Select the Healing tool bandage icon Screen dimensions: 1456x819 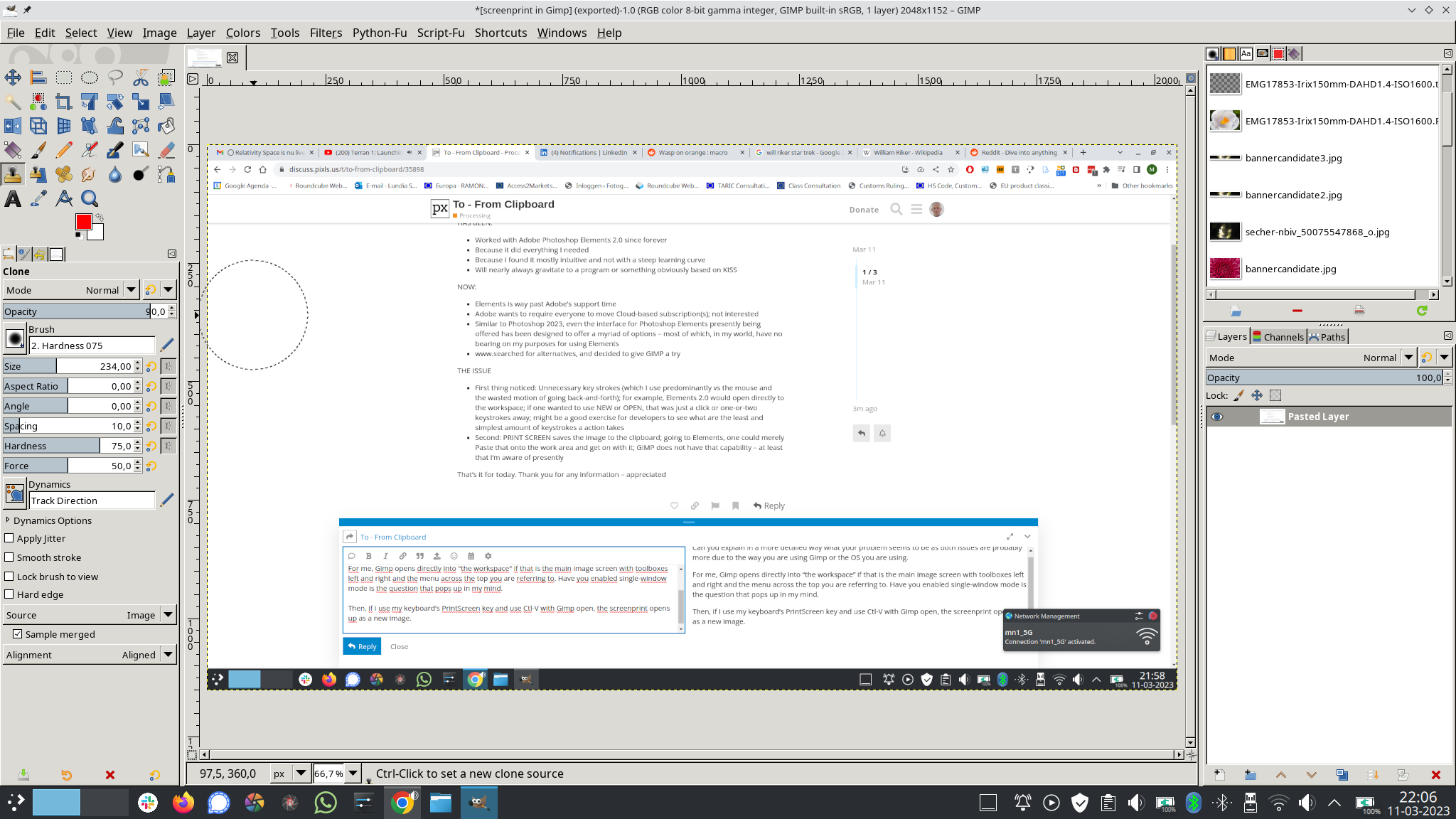[x=64, y=174]
